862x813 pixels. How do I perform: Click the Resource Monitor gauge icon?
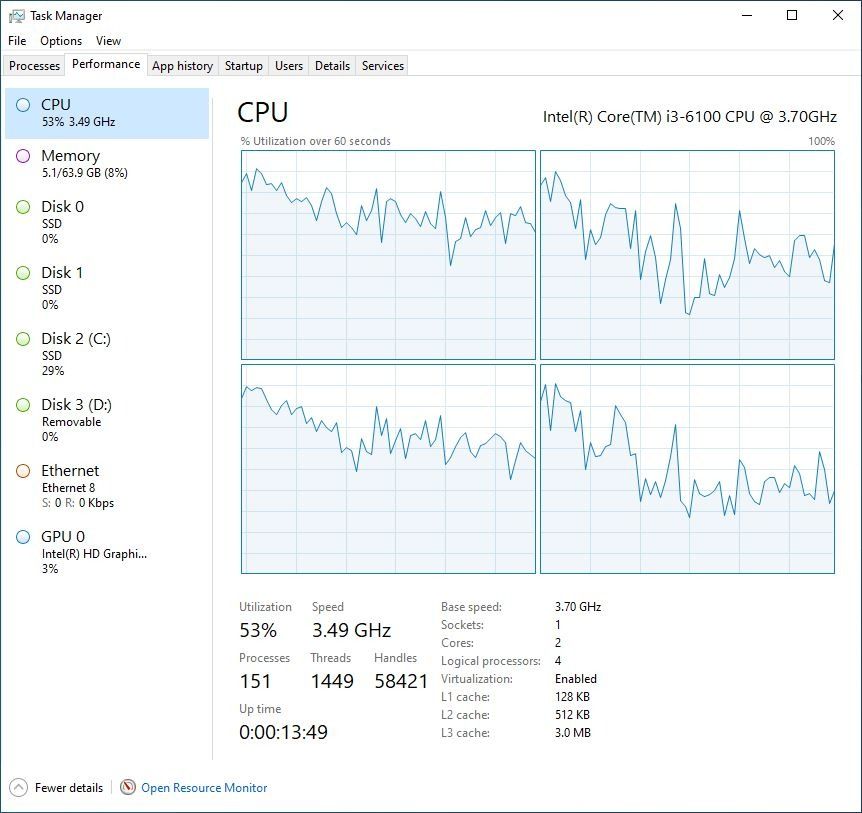click(x=128, y=787)
